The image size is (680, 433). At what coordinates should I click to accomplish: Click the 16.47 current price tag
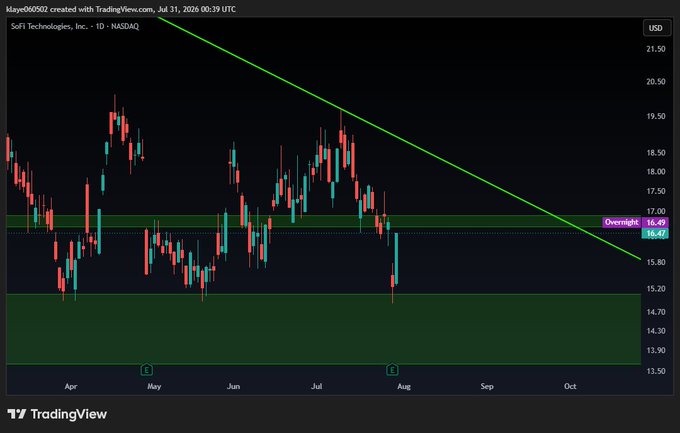(655, 233)
